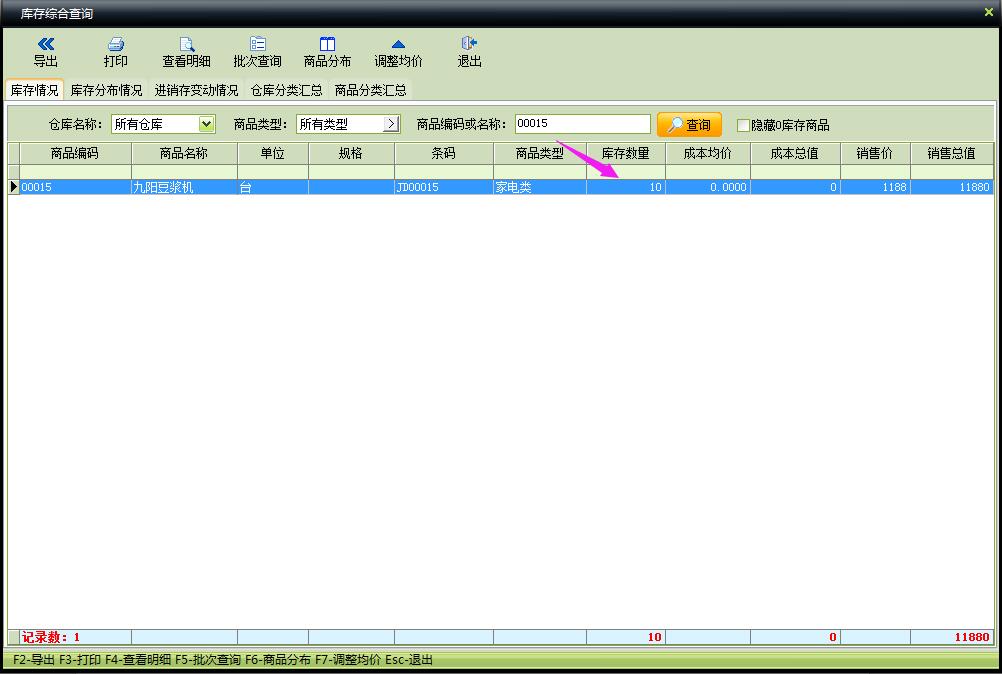Click the 所有类型 field text

click(x=323, y=125)
